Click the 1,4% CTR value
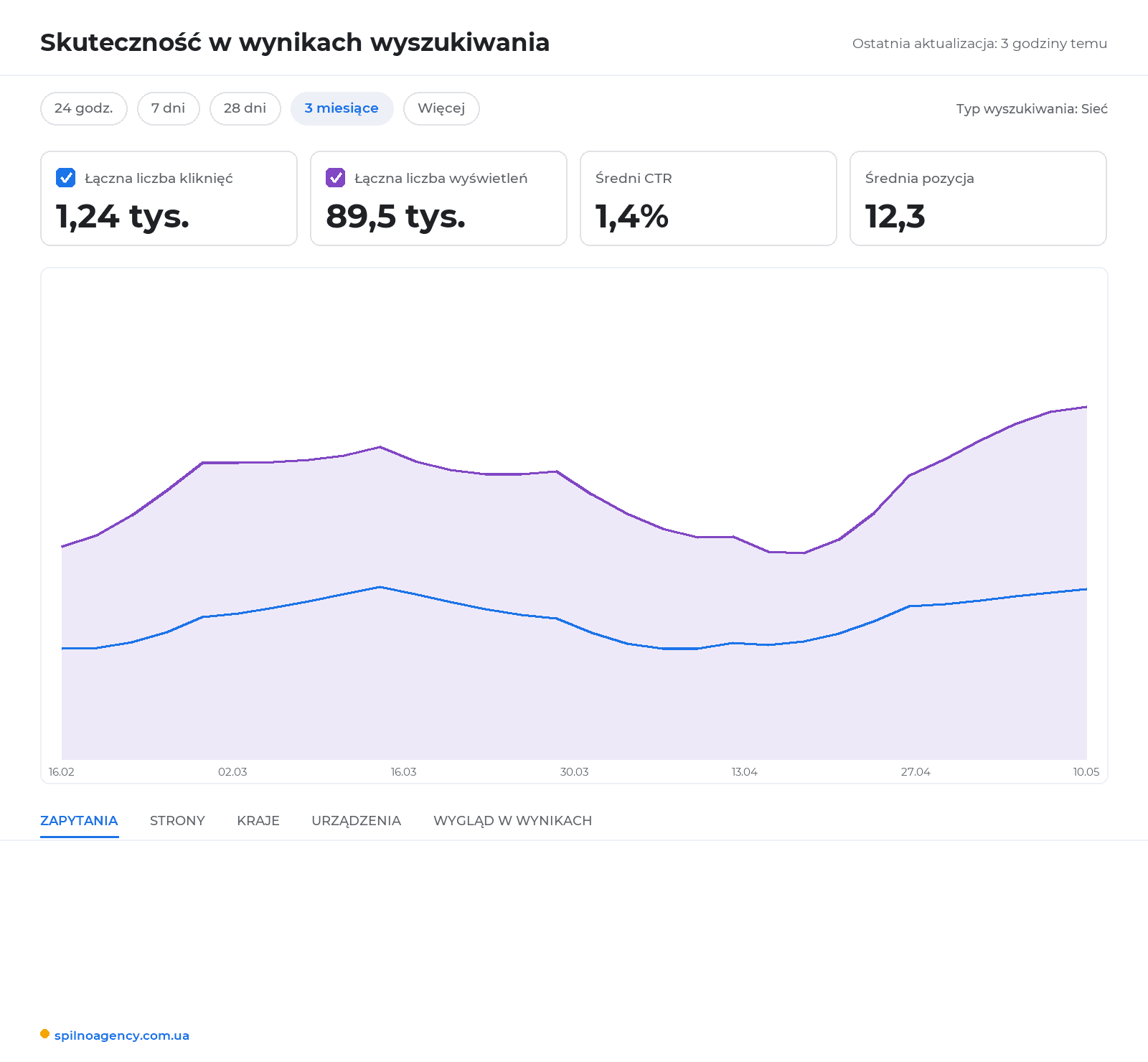 tap(631, 216)
